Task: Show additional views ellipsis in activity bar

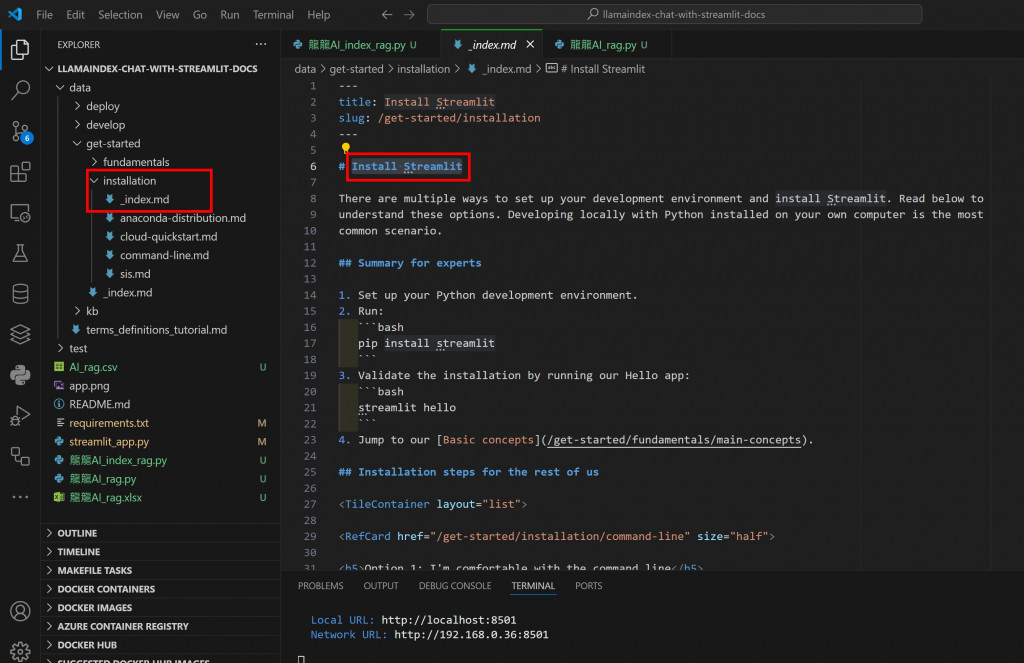Action: [20, 497]
